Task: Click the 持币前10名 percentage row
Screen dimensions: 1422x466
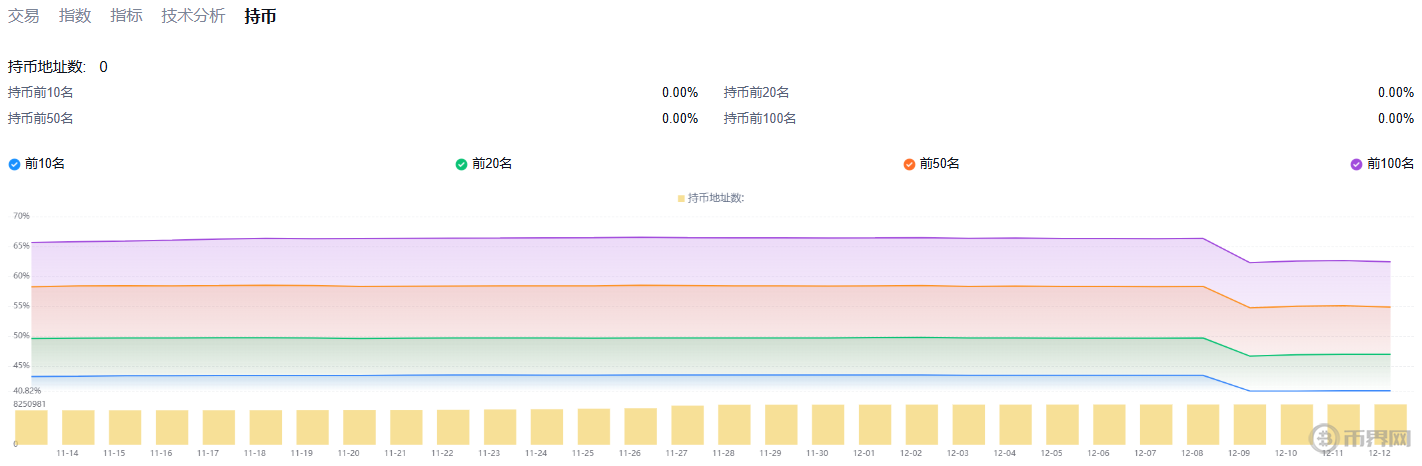Action: coord(352,93)
